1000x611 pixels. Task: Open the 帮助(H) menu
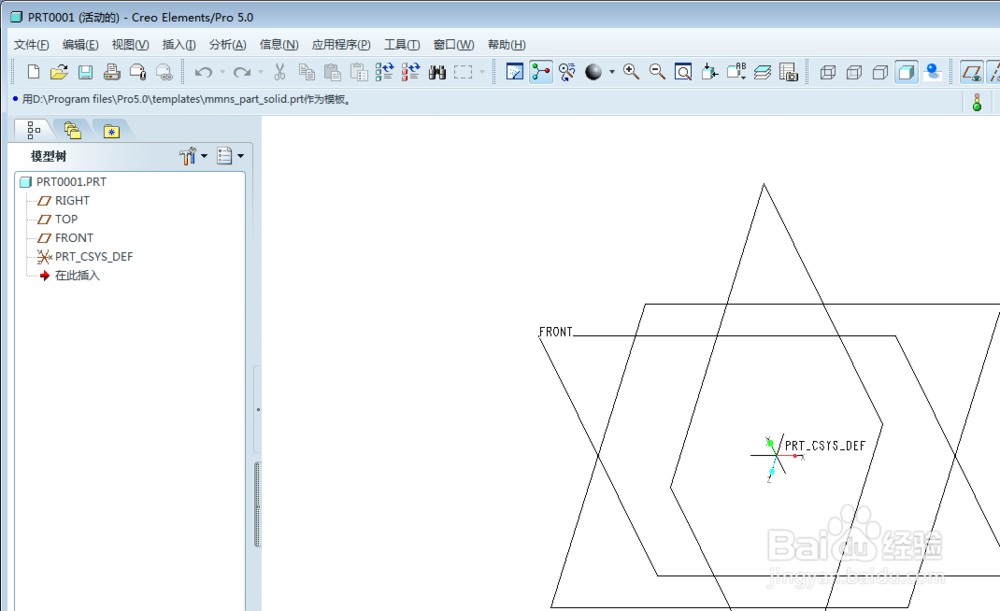pos(506,45)
